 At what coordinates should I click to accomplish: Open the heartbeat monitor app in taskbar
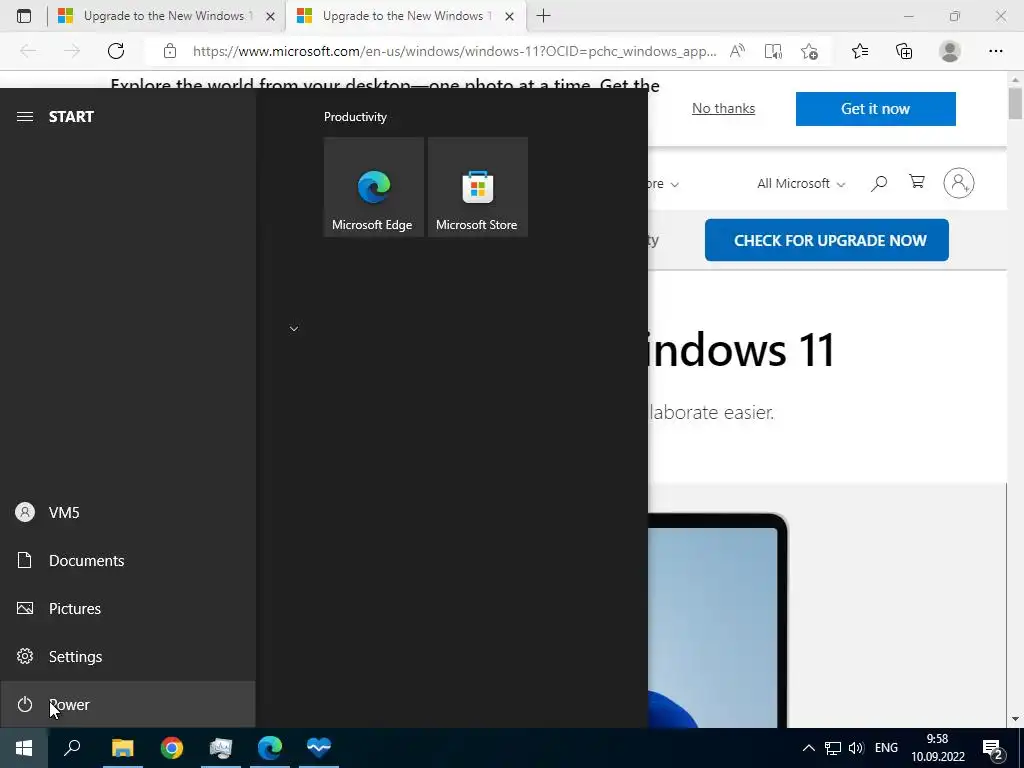319,748
